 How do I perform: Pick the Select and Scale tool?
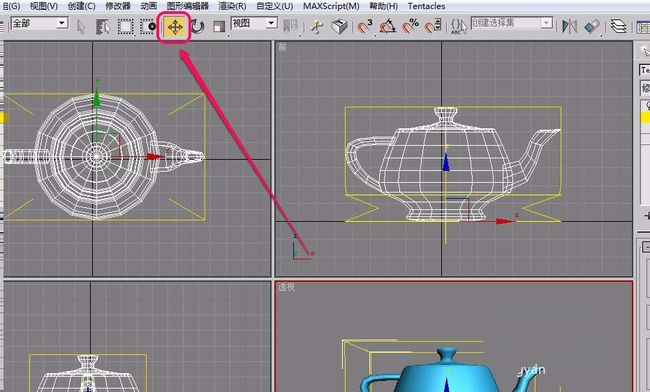[x=218, y=27]
